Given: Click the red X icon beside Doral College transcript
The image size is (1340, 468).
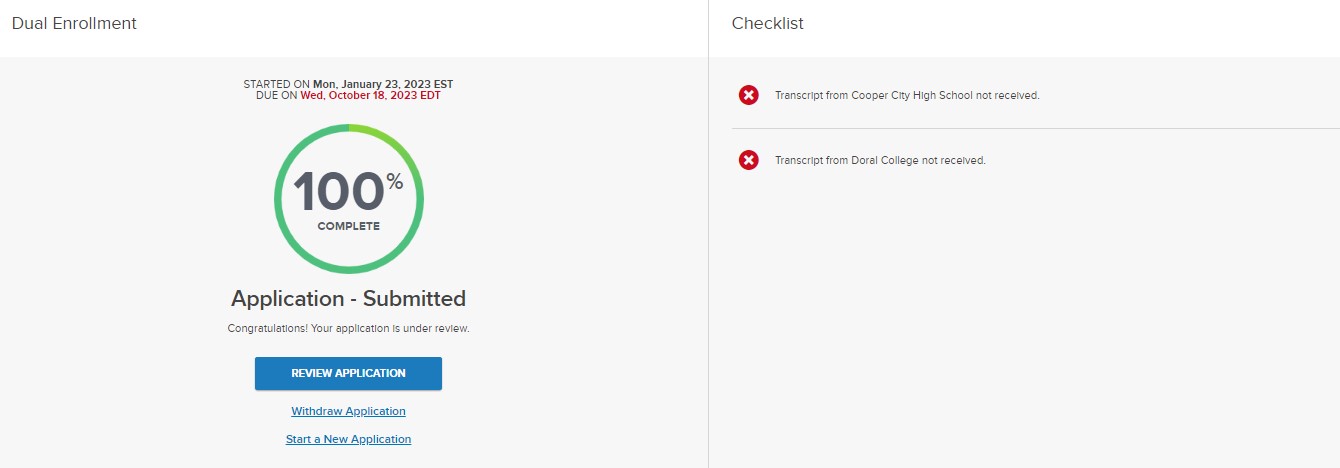Looking at the screenshot, I should [748, 160].
